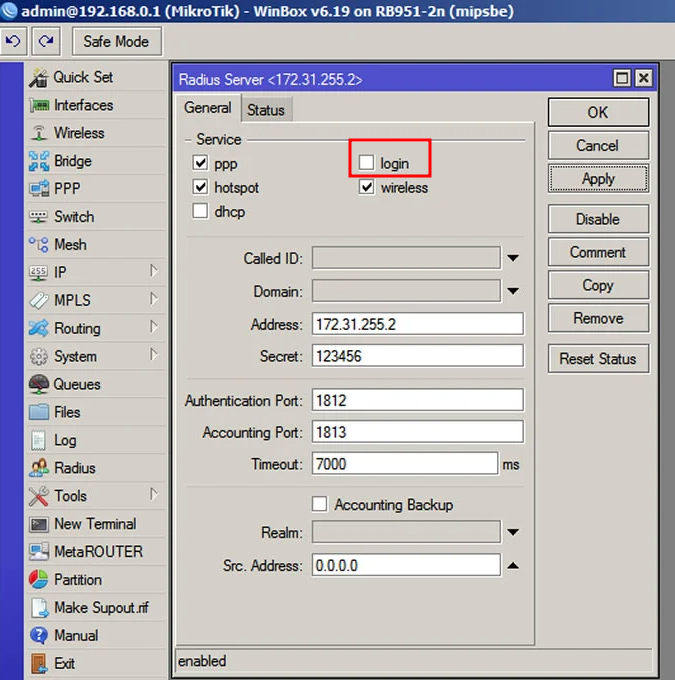Click the Comment button
675x681 pixels.
click(598, 252)
